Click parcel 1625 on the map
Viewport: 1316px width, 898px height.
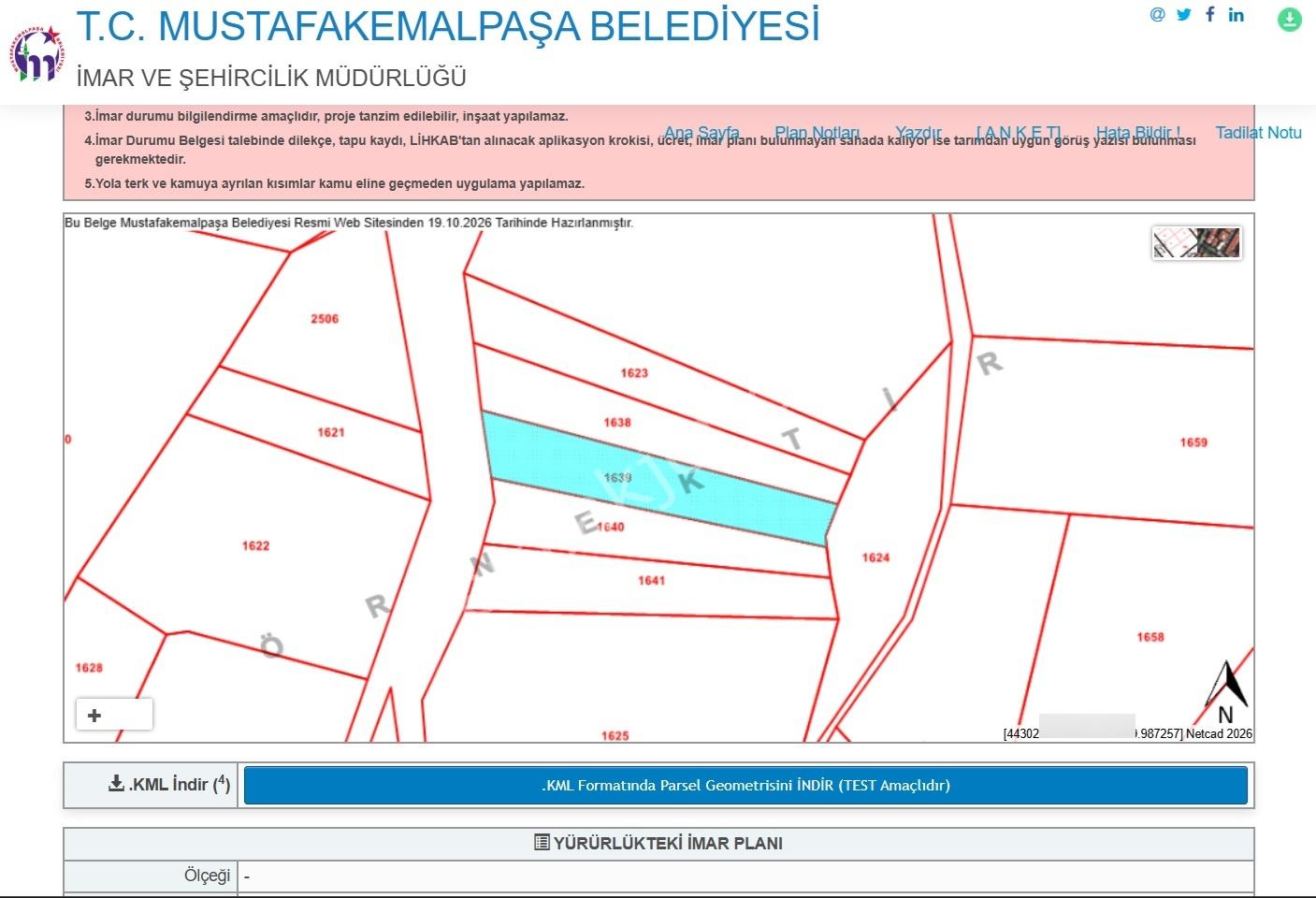coord(615,735)
